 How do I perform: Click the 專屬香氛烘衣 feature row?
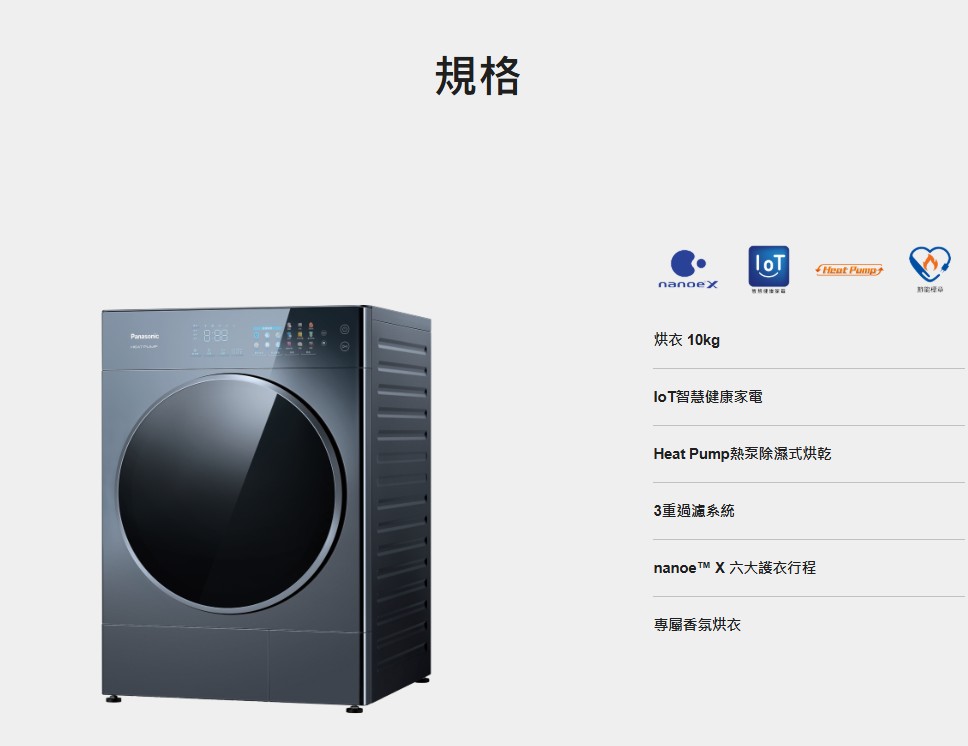(809, 625)
